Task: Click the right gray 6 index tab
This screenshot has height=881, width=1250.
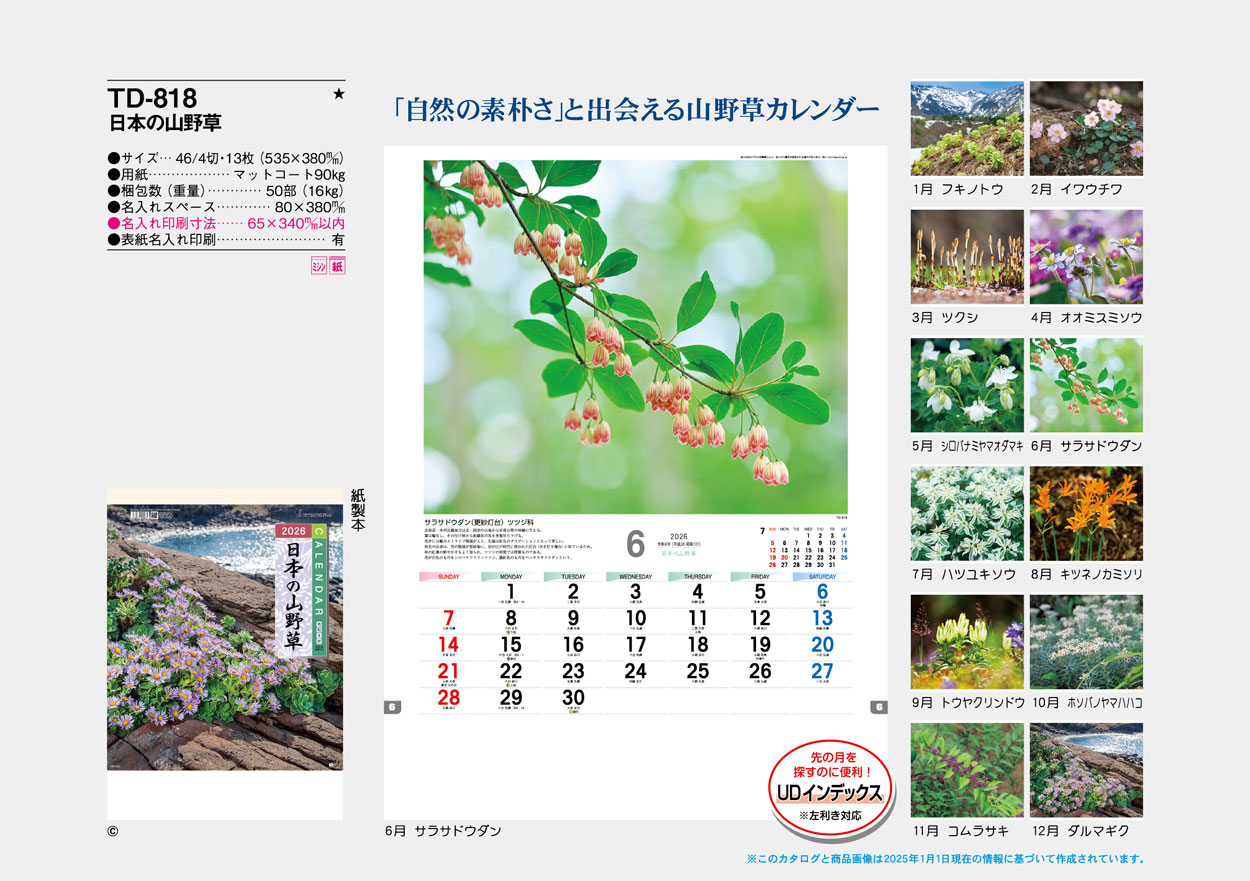Action: 878,708
